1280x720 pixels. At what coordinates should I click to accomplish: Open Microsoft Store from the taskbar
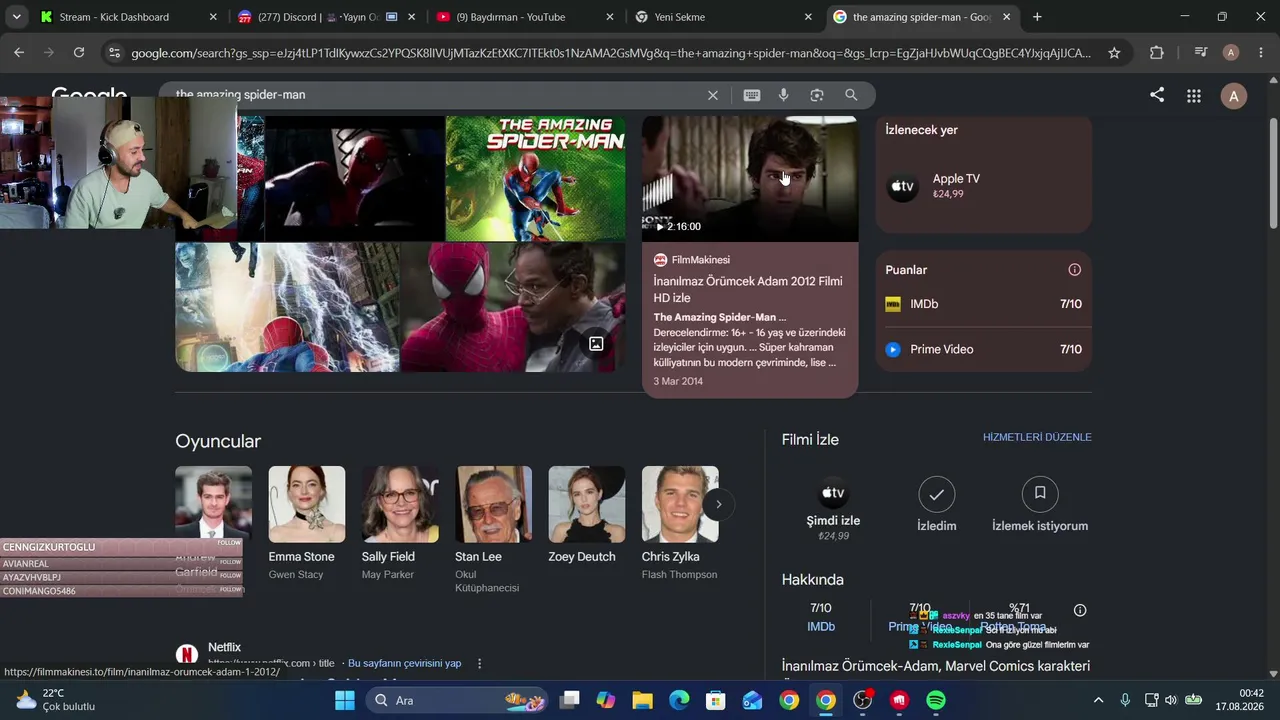(715, 700)
